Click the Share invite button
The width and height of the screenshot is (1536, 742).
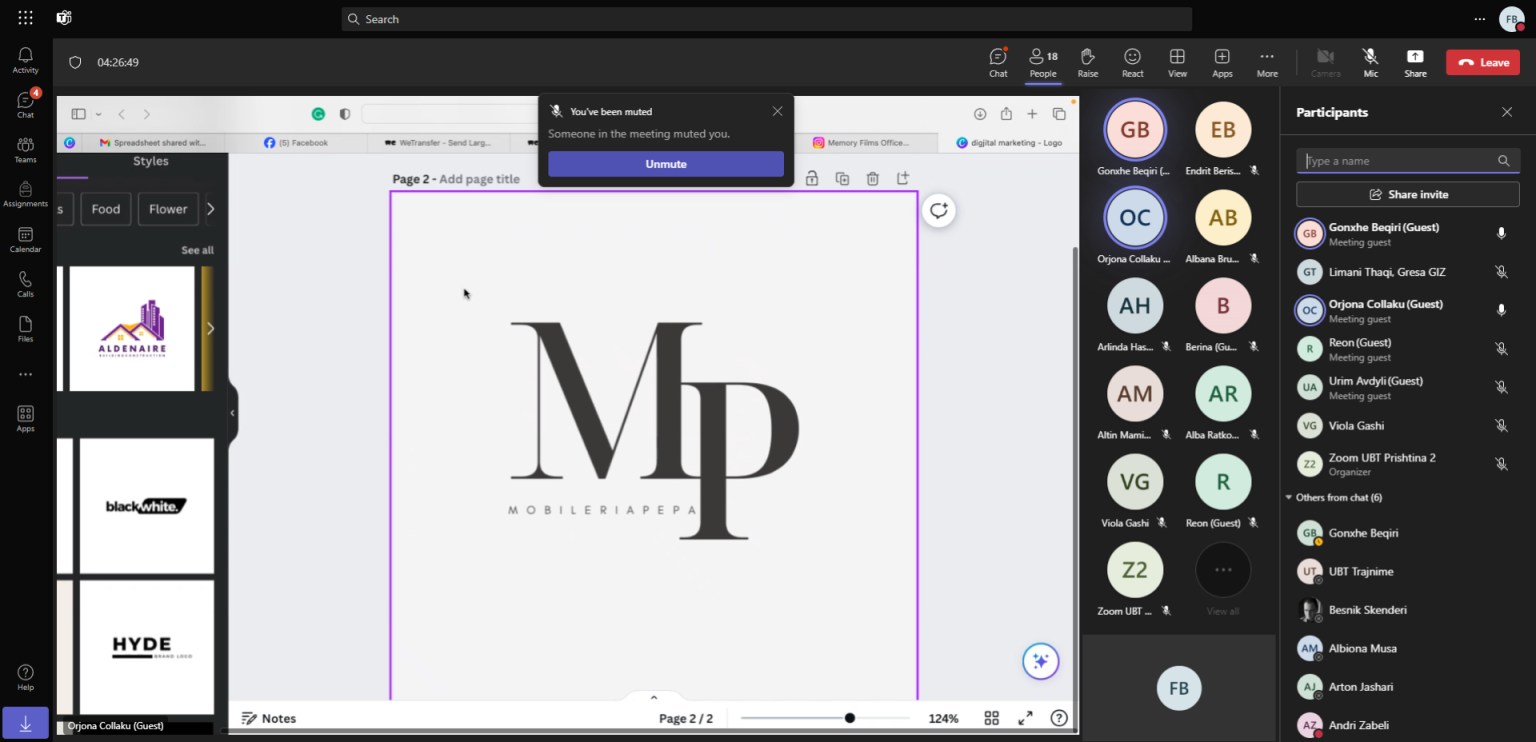pos(1407,194)
